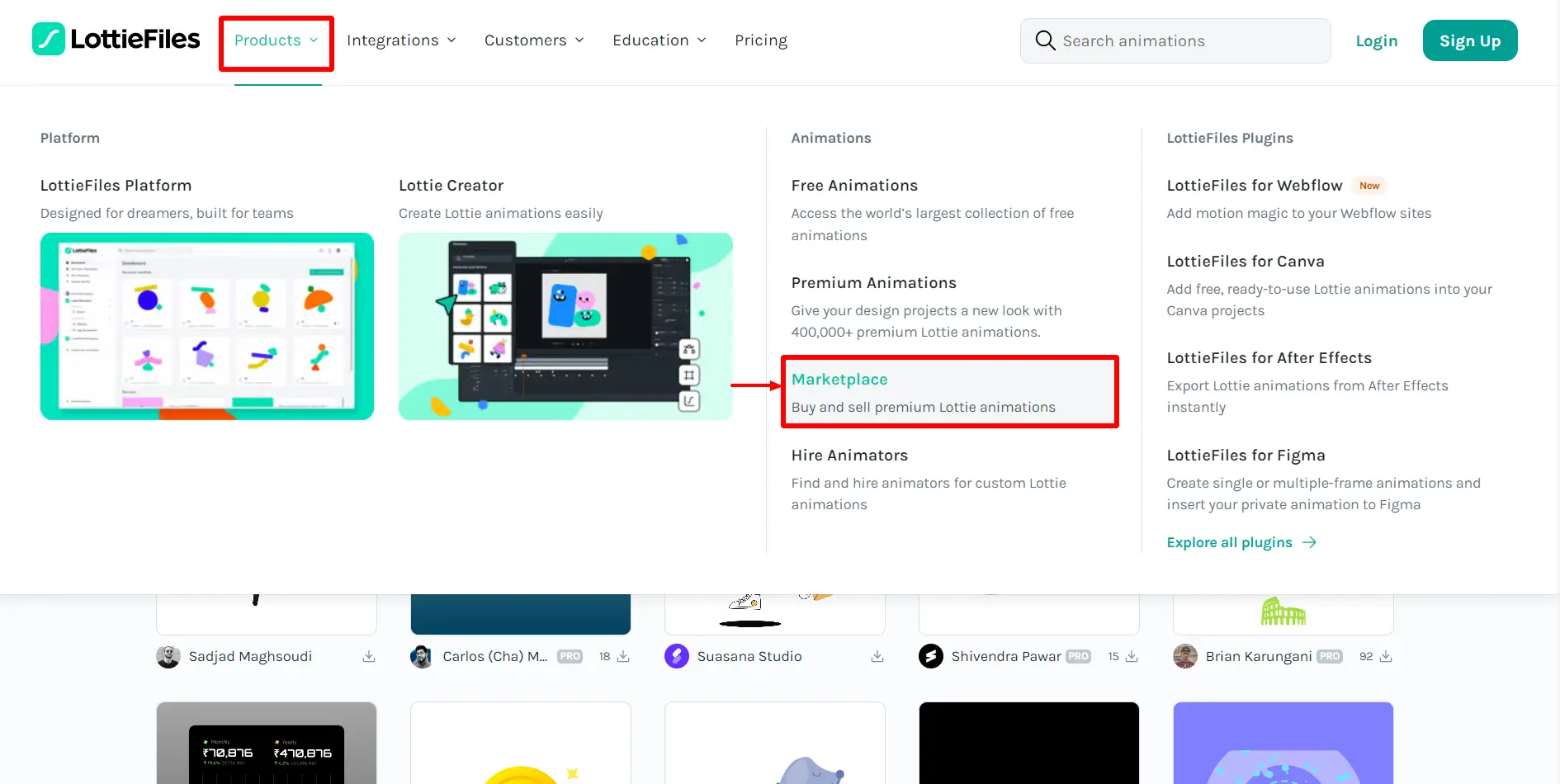The image size is (1560, 784).
Task: Open Lottie Creator menu entry
Action: [451, 186]
